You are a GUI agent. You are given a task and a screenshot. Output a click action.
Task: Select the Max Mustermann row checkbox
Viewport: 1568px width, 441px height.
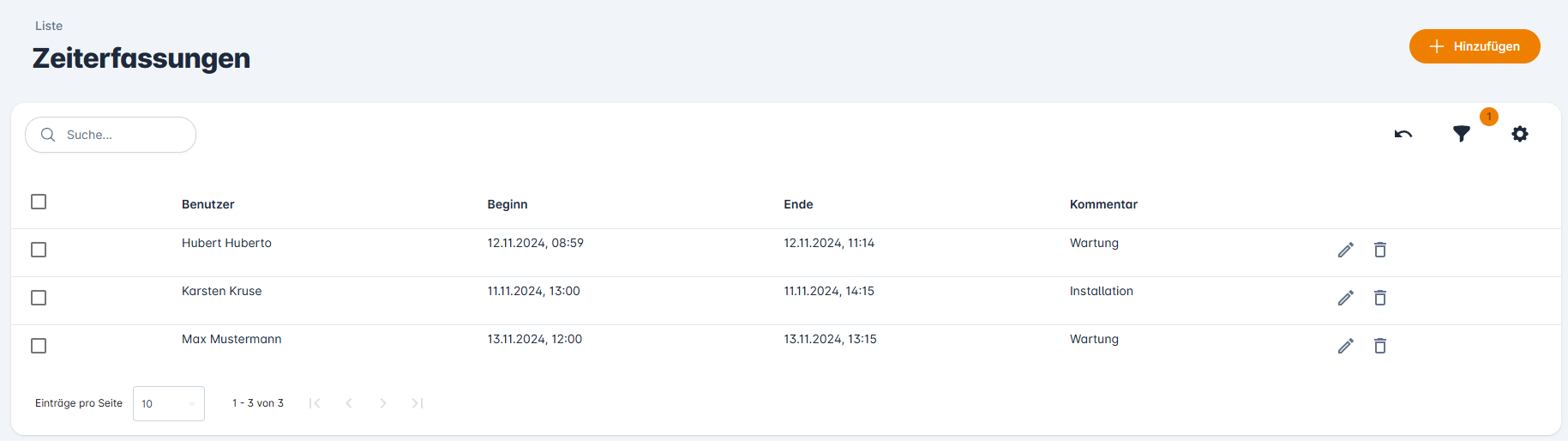39,346
